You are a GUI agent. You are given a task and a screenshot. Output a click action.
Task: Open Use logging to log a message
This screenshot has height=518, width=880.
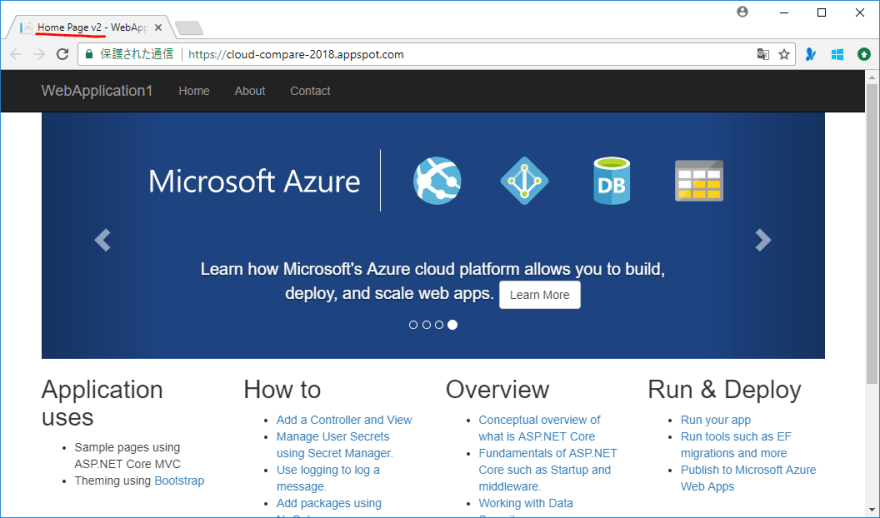click(328, 478)
